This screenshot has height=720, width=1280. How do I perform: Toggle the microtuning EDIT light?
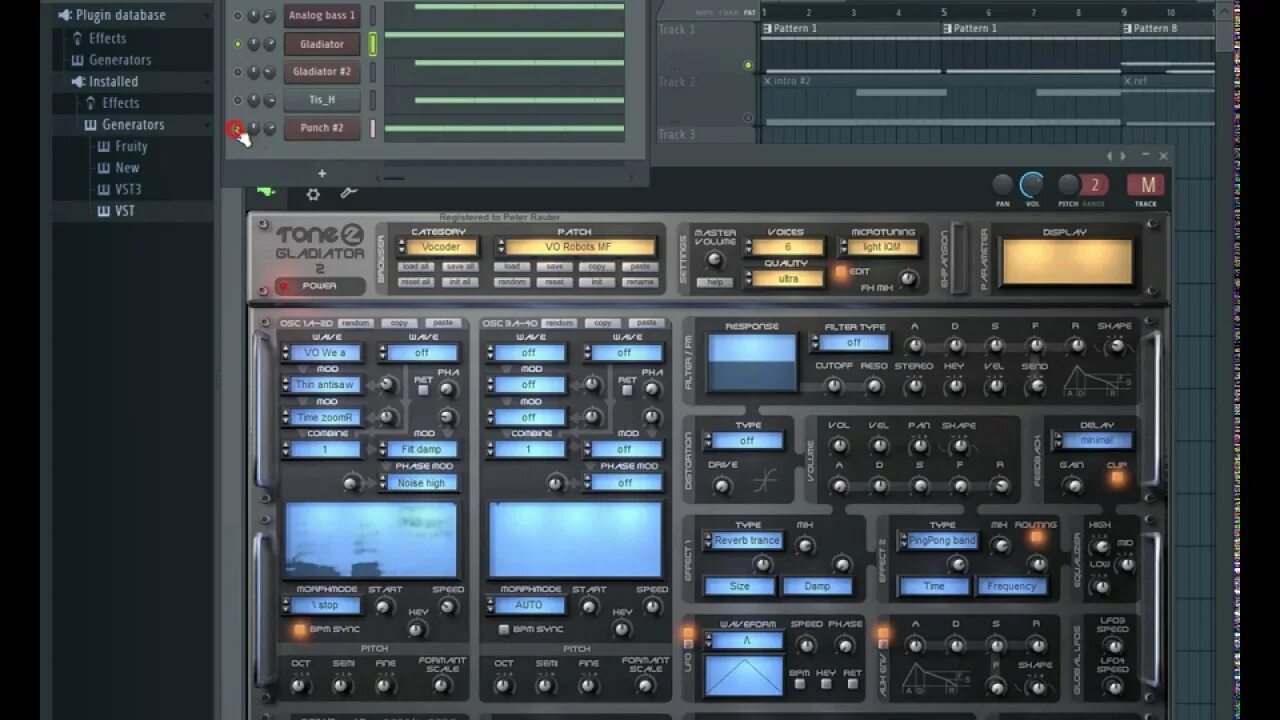coord(842,271)
